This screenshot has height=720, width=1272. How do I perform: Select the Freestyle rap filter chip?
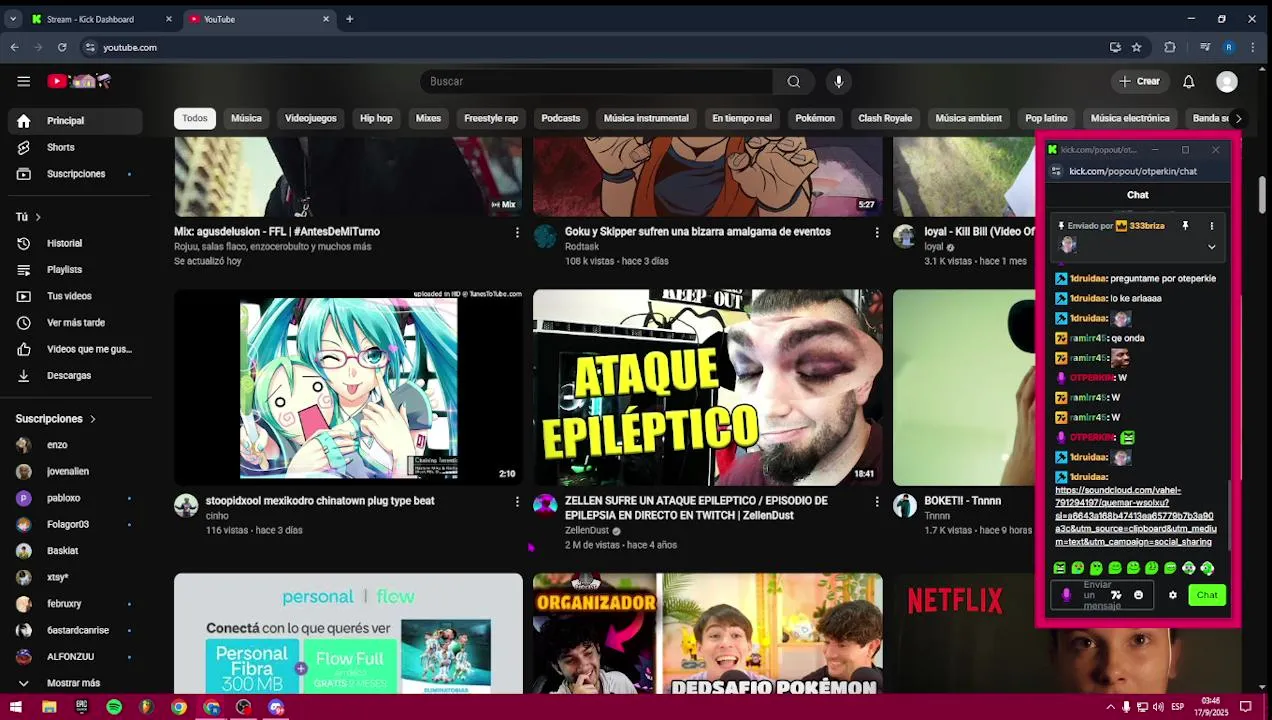point(491,118)
